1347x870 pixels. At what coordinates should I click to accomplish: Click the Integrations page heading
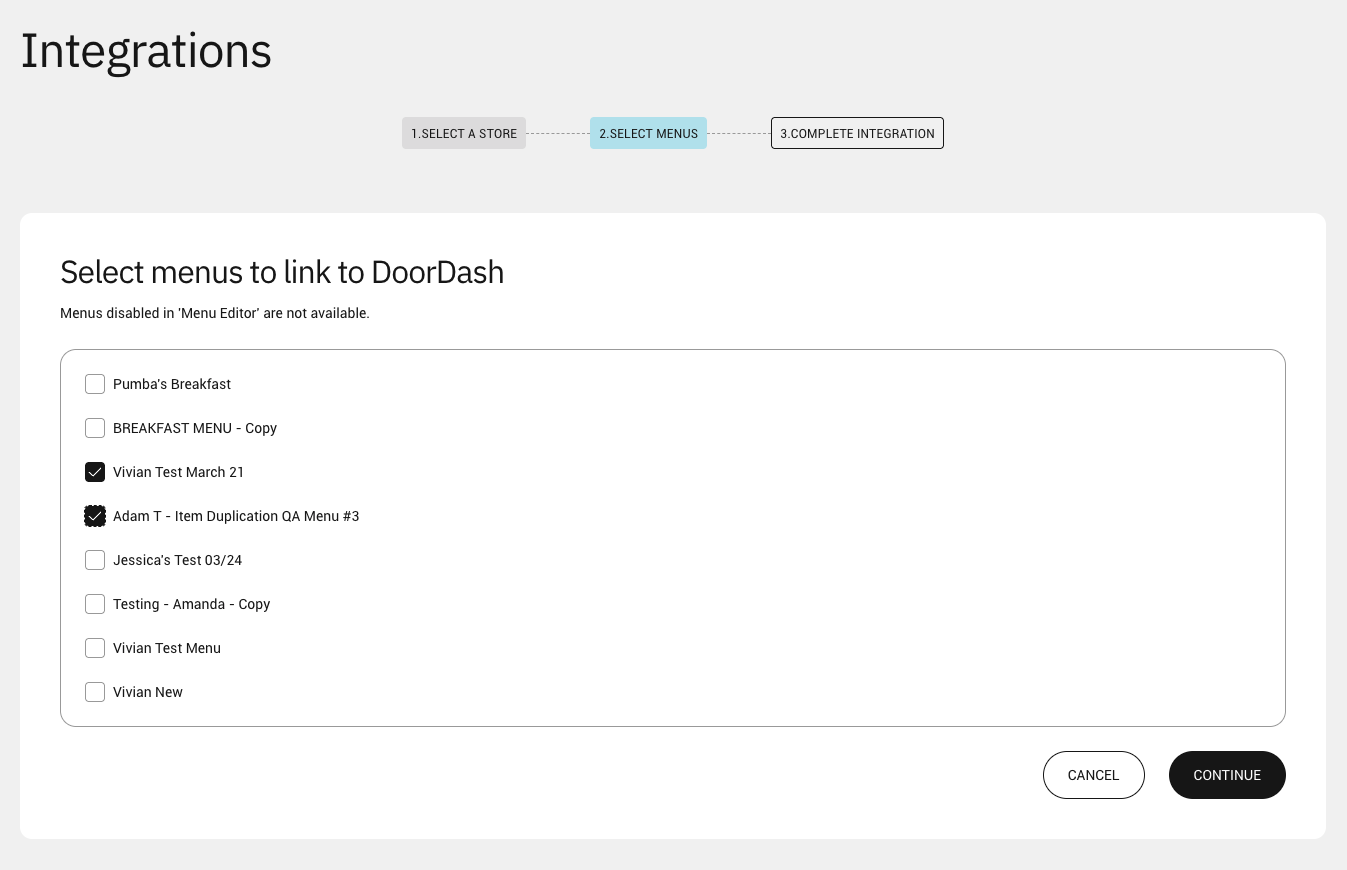tap(145, 50)
